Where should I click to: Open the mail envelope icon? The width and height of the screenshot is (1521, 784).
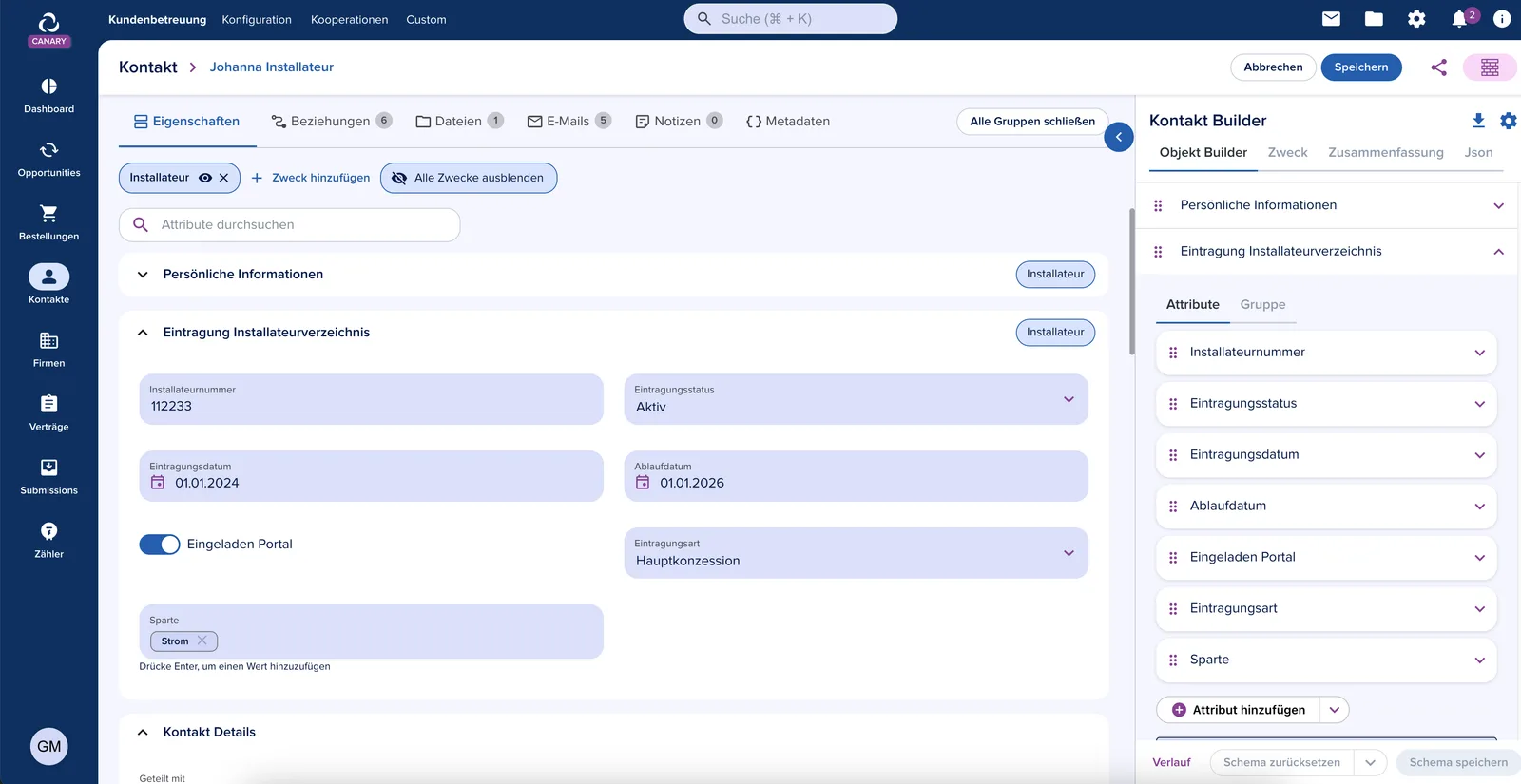click(x=1331, y=19)
